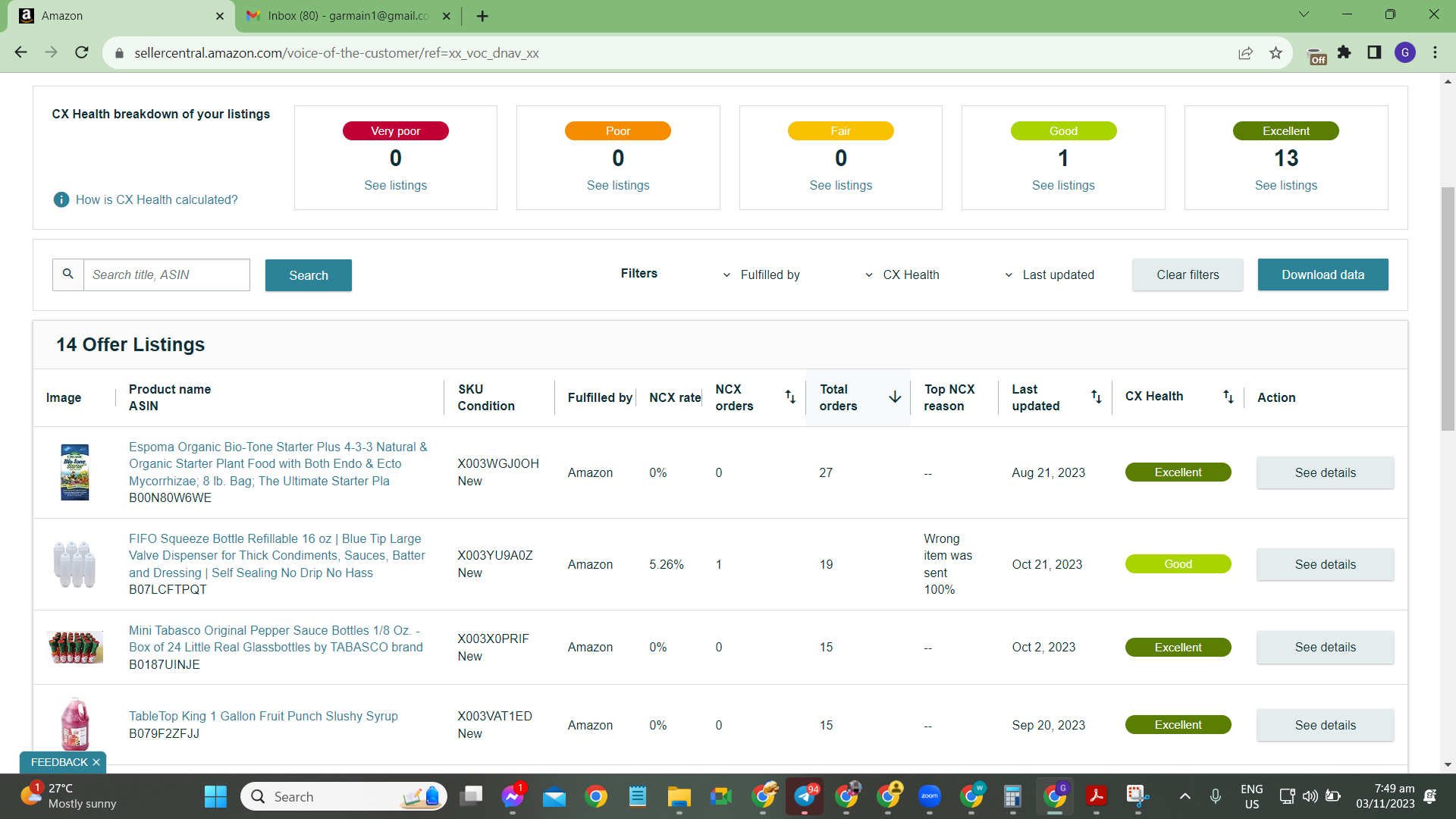
Task: Switch to the Amazon tab
Action: (x=121, y=16)
